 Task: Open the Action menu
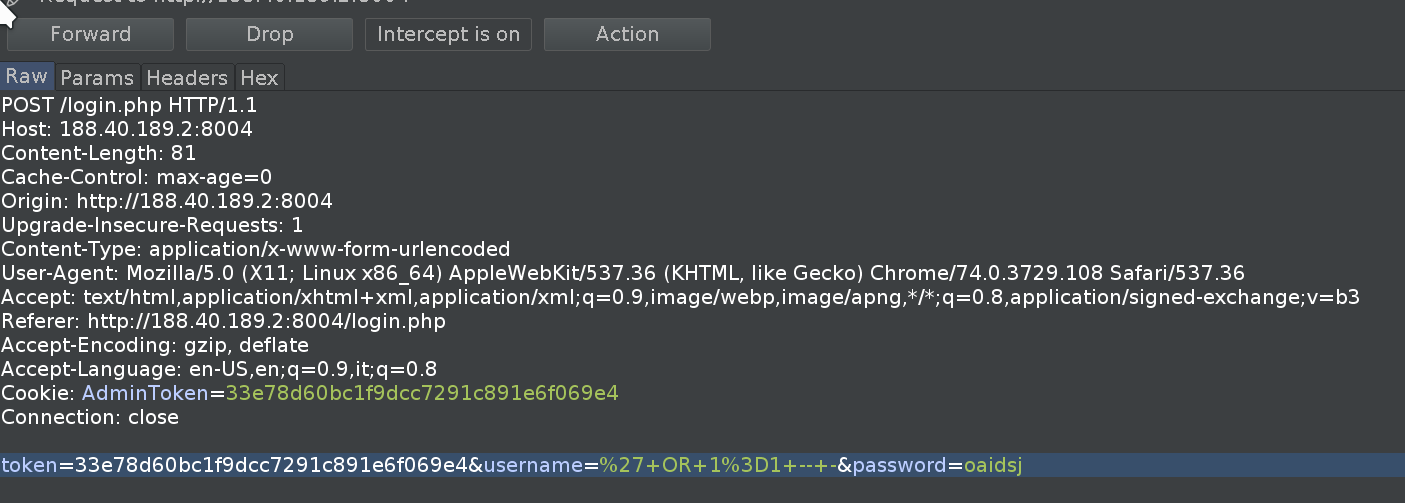(627, 34)
